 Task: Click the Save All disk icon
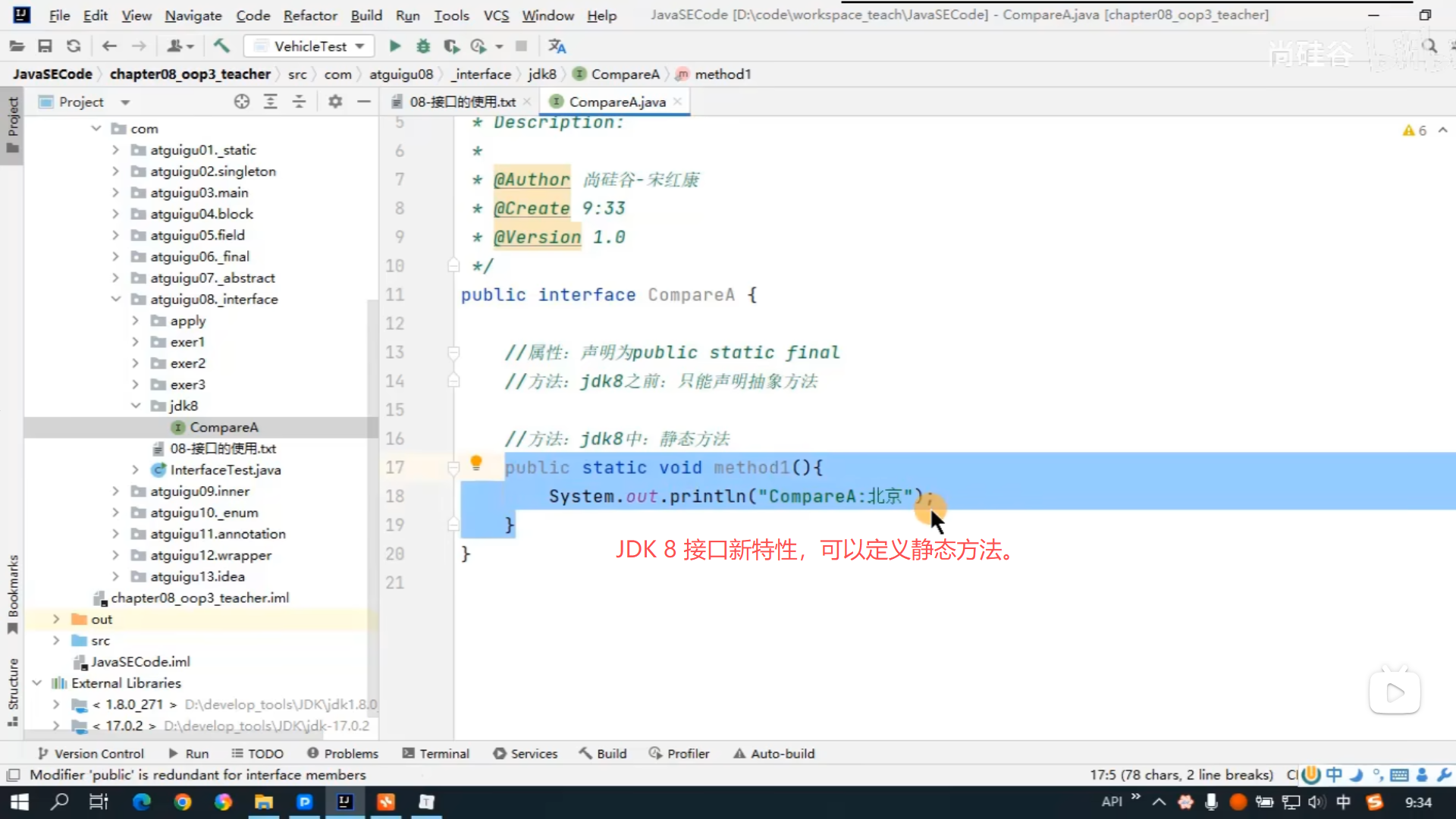[45, 46]
